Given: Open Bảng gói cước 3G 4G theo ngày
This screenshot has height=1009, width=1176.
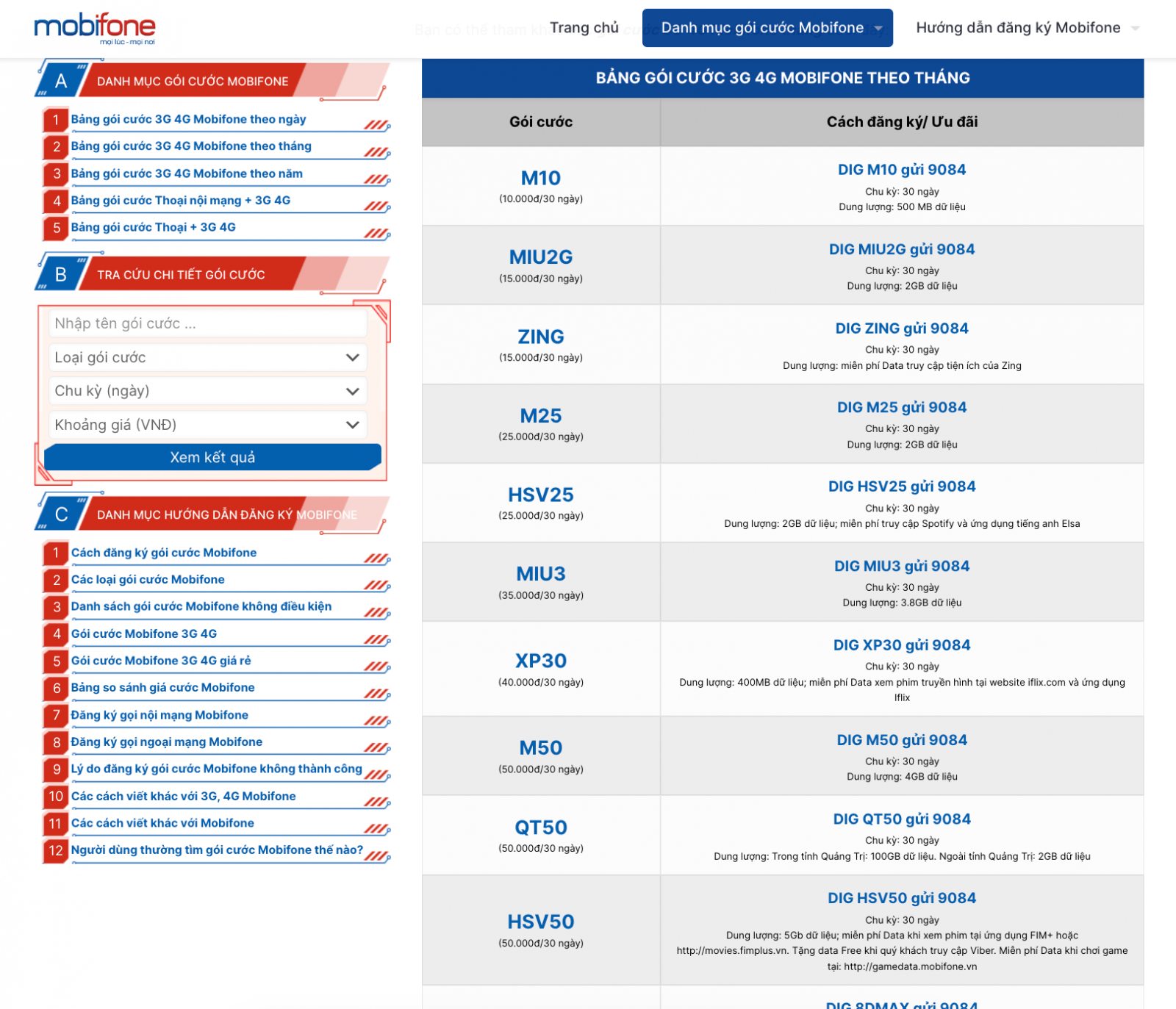Looking at the screenshot, I should click(x=188, y=119).
